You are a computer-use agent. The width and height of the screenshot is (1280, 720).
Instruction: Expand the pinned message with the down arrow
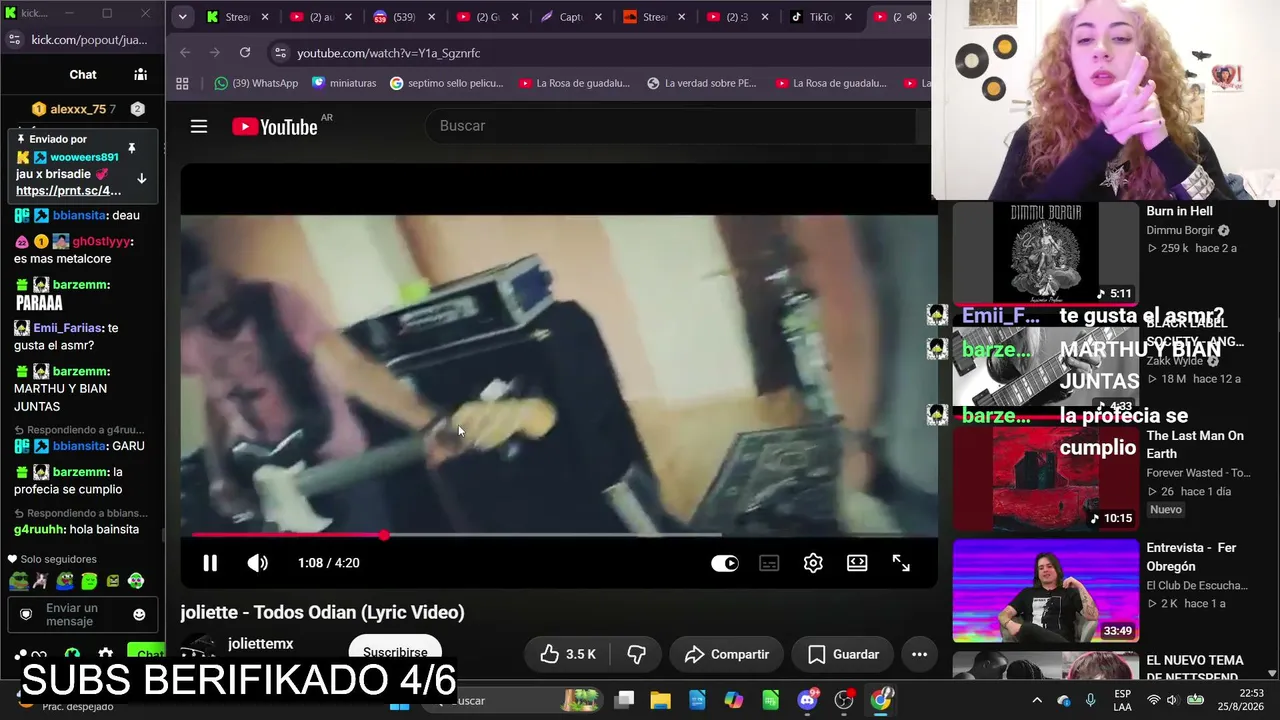[141, 178]
